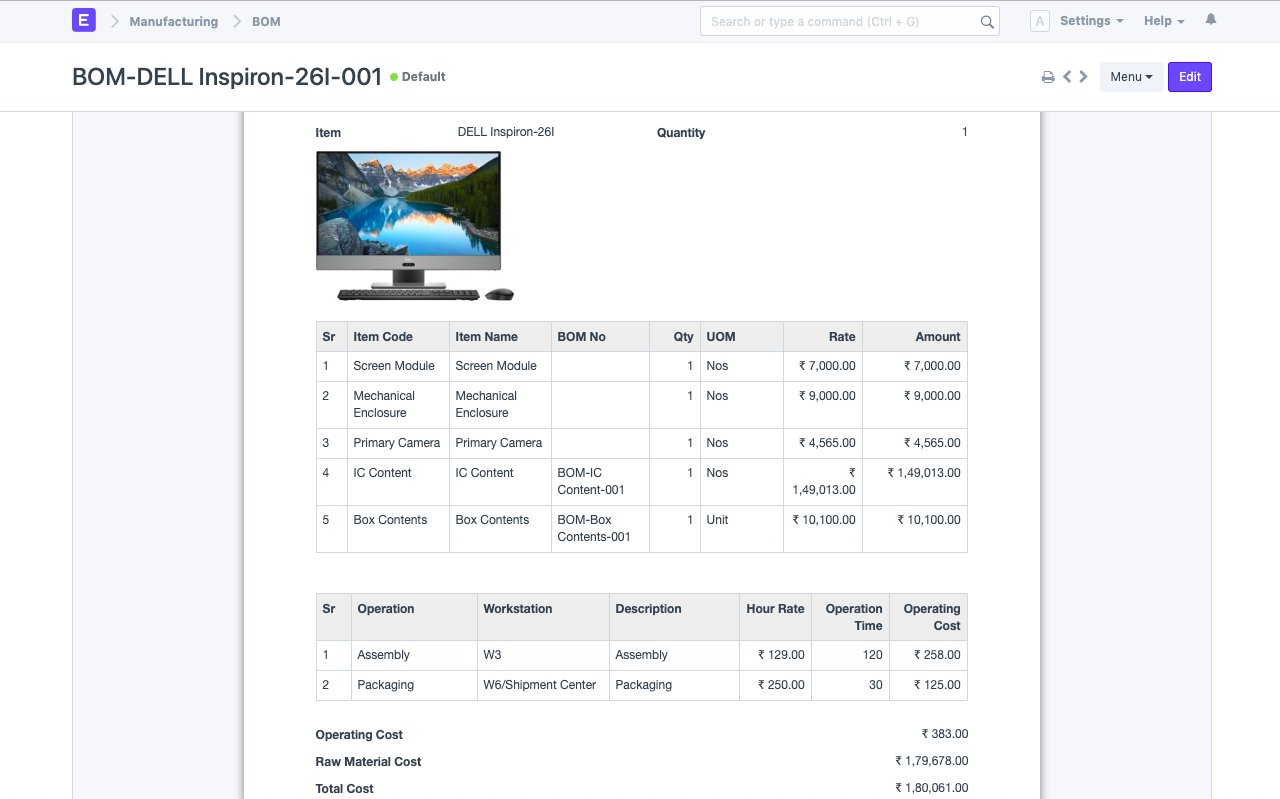Click BOM-IC Content-001 cell in table
This screenshot has width=1280, height=799.
point(592,481)
